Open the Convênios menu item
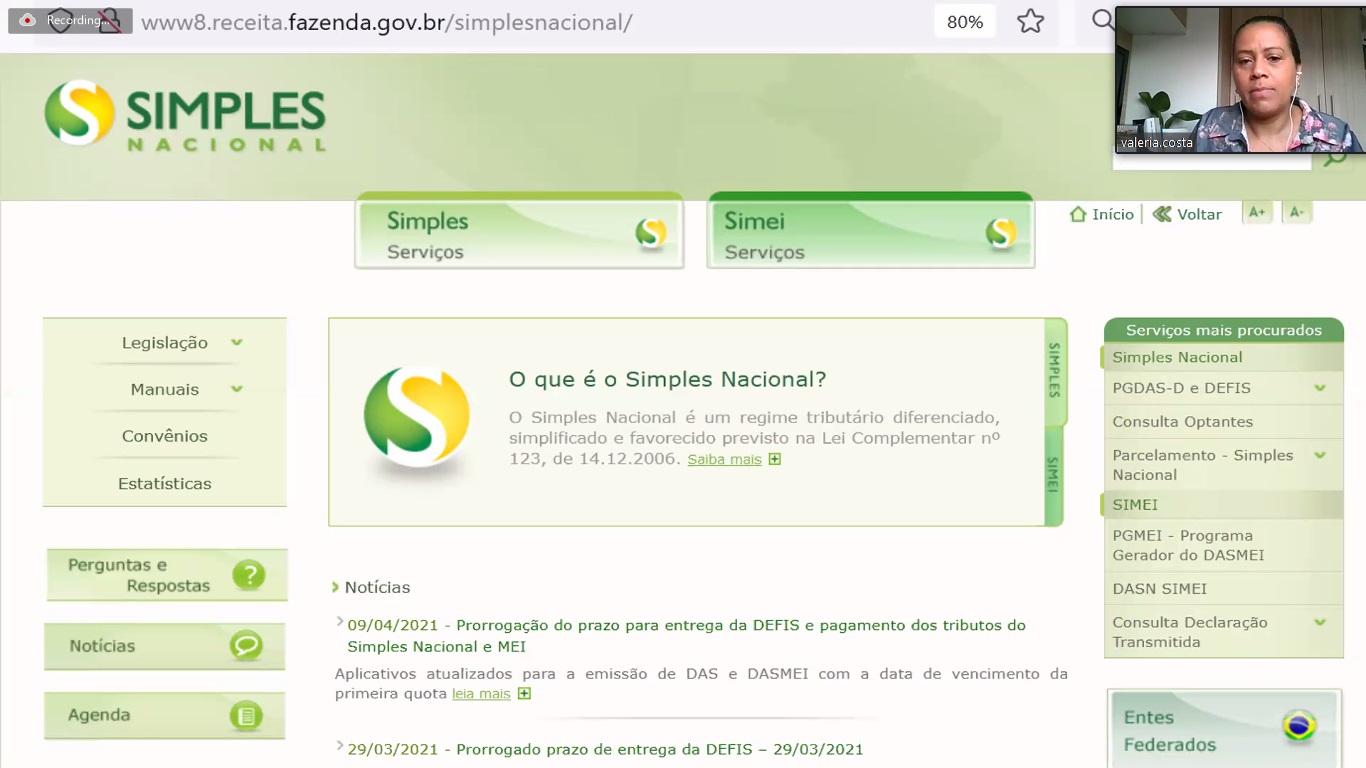Viewport: 1366px width, 768px height. [x=165, y=436]
